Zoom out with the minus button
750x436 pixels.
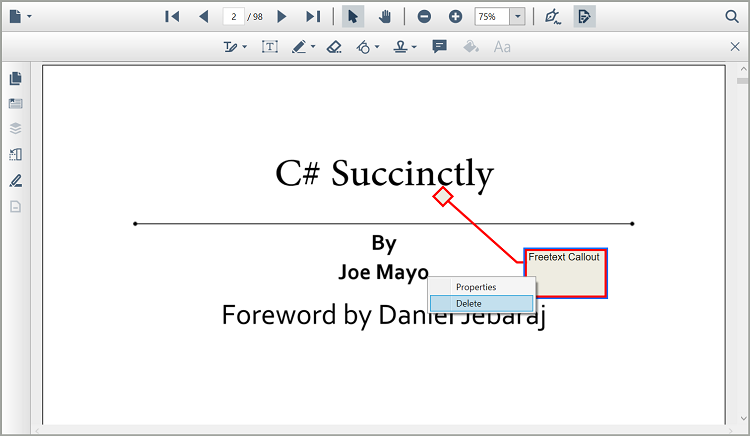tap(425, 17)
